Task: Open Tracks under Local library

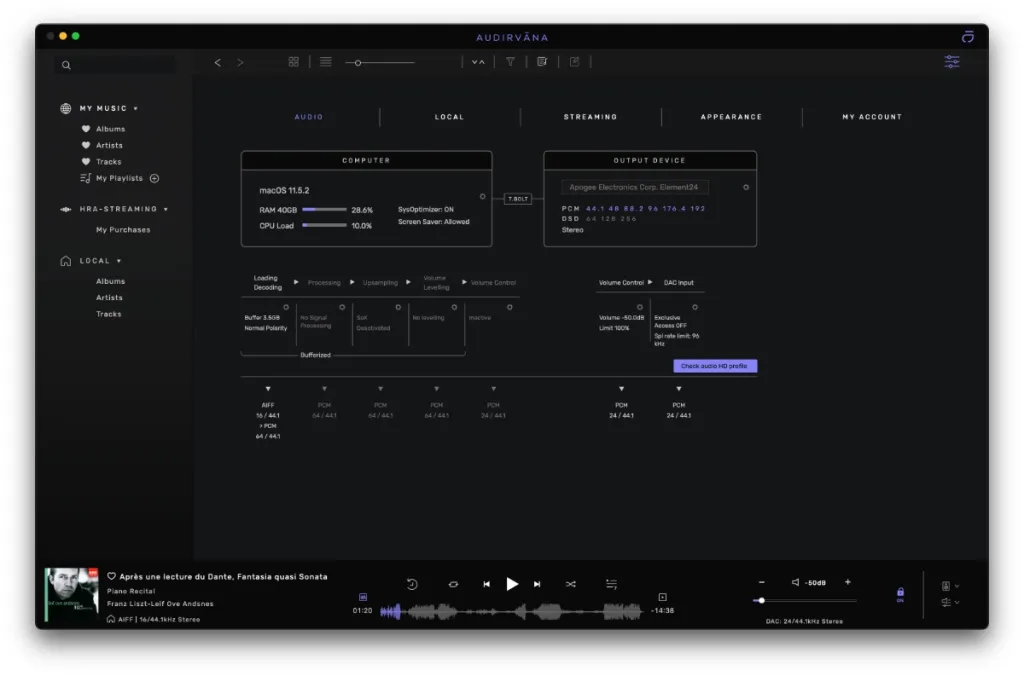Action: [108, 314]
